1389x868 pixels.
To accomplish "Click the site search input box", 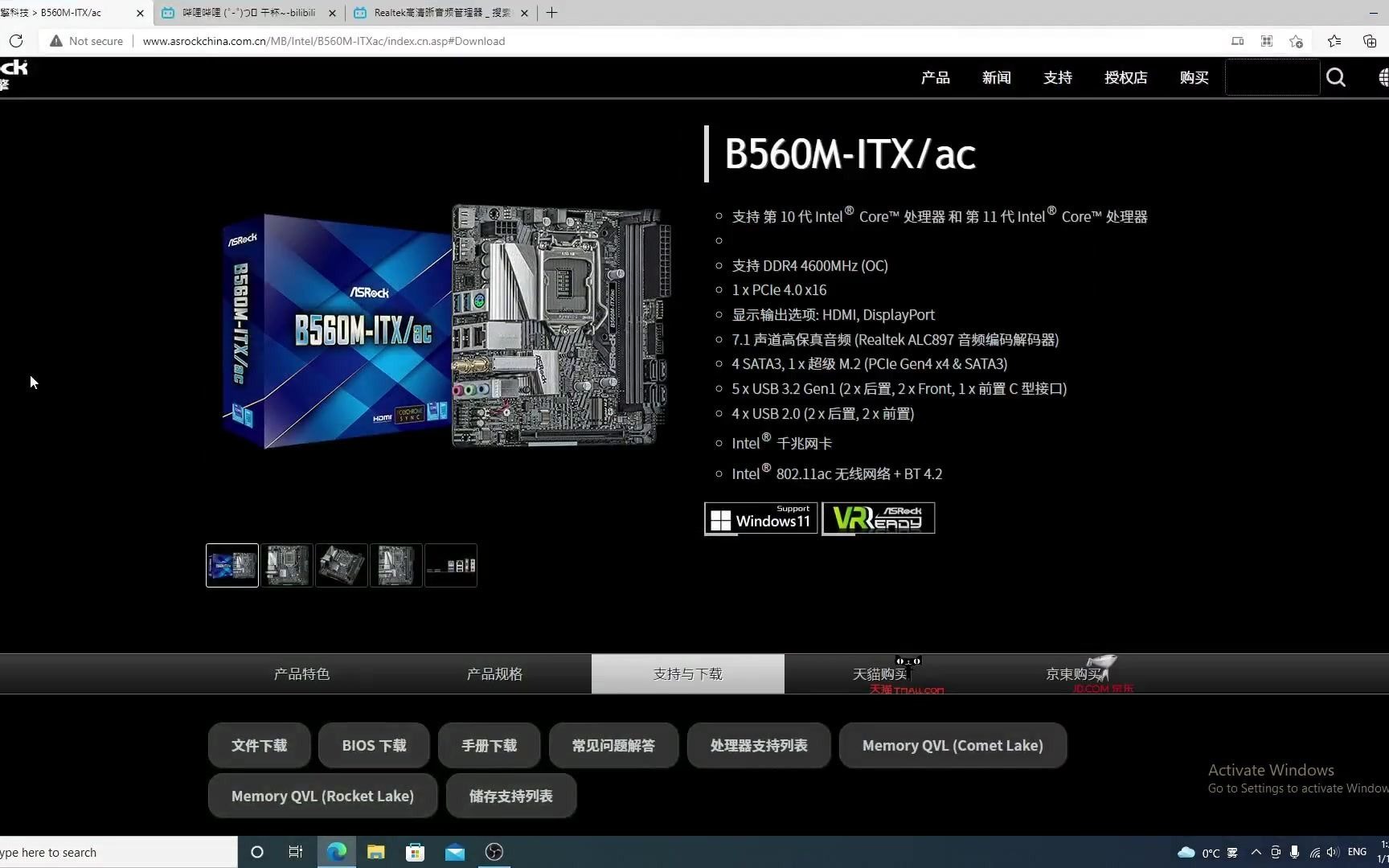I will coord(1272,77).
